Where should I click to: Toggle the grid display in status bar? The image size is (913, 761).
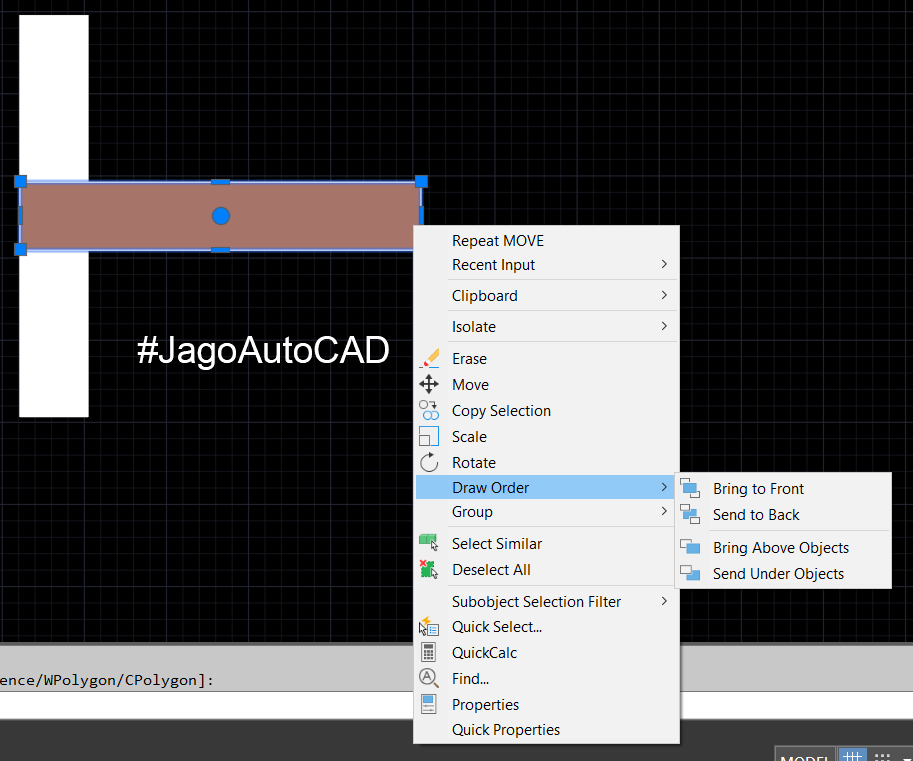(852, 755)
